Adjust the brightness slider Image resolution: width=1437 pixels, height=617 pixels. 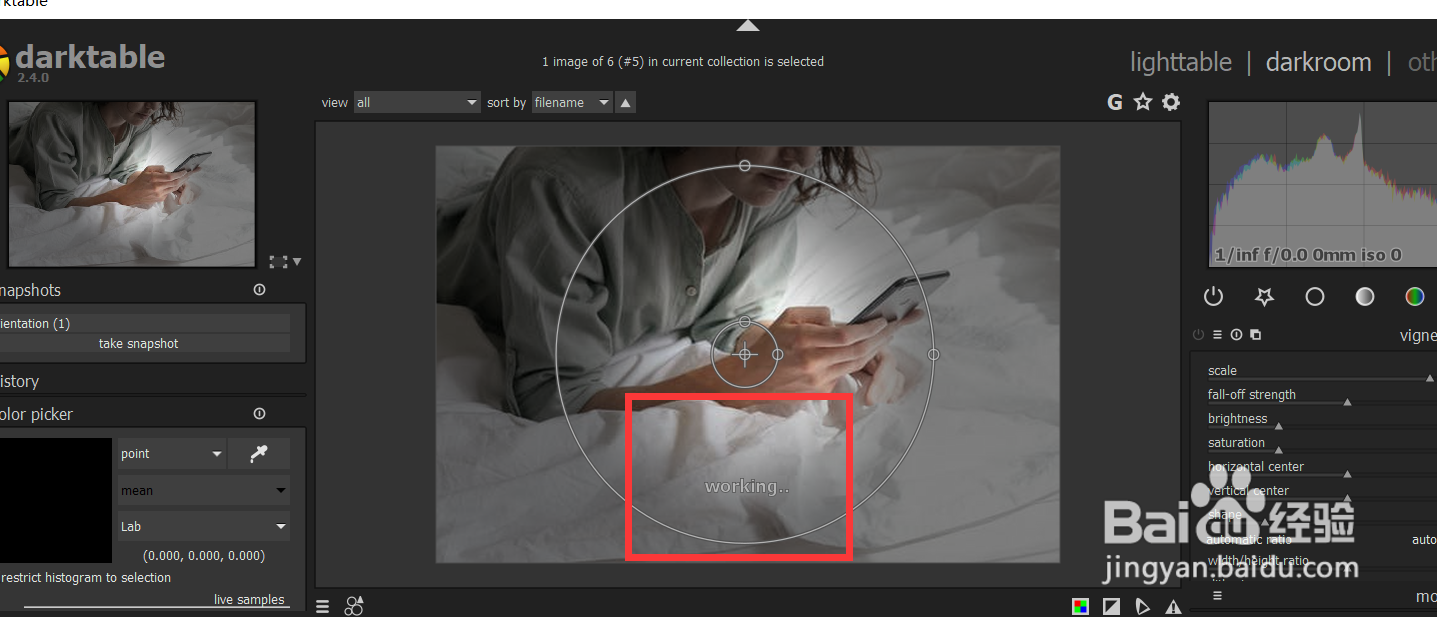pyautogui.click(x=1320, y=421)
